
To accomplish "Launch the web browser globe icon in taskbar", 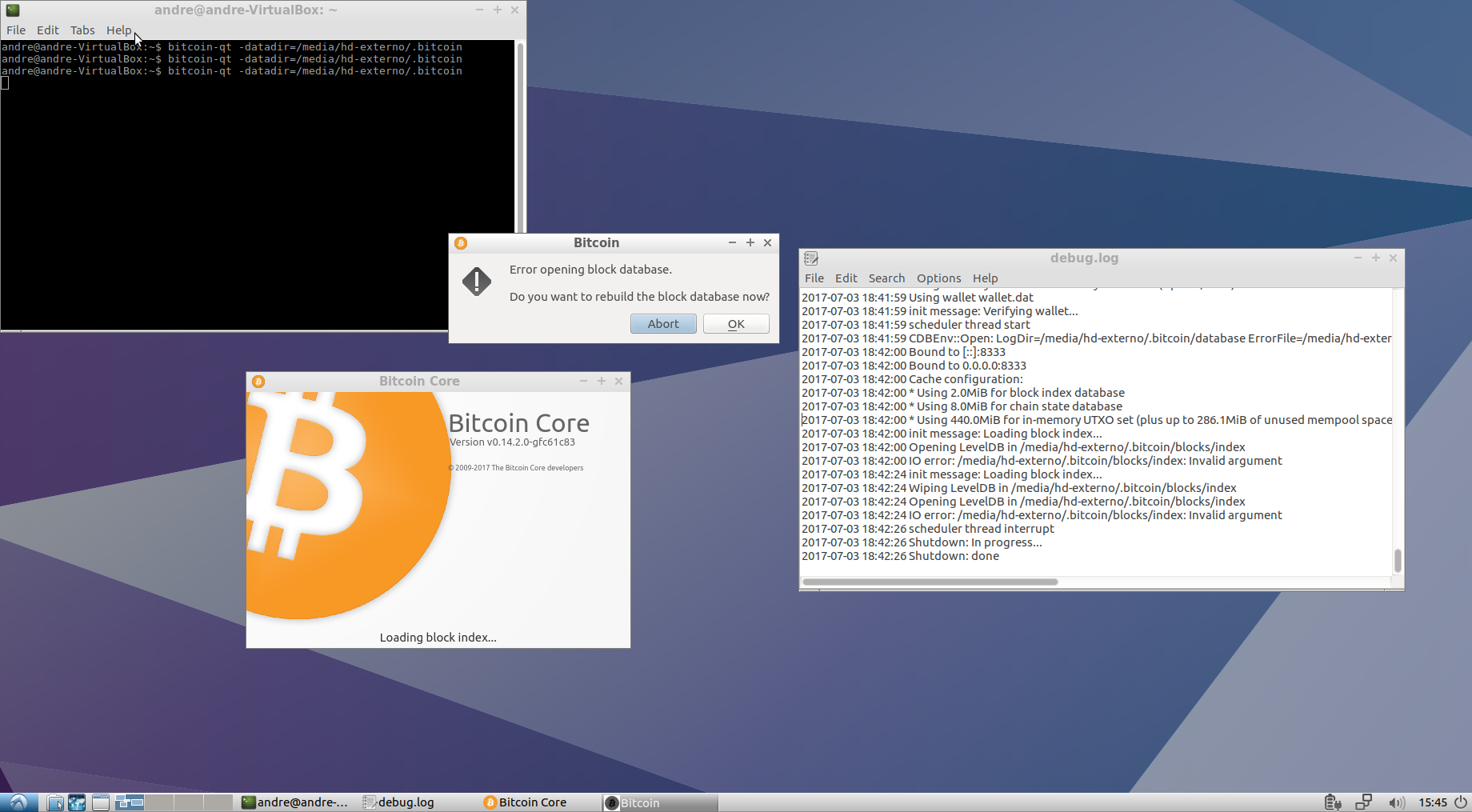I will click(x=77, y=802).
